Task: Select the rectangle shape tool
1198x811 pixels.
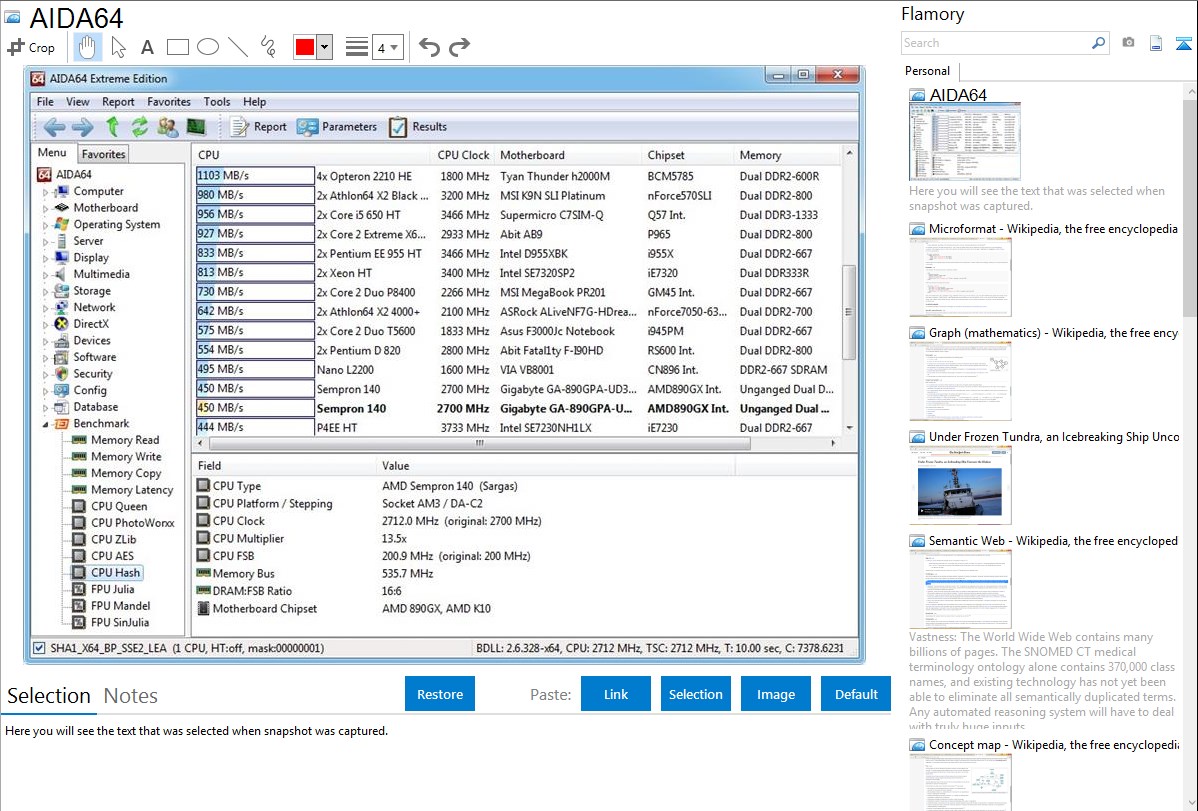Action: point(177,47)
